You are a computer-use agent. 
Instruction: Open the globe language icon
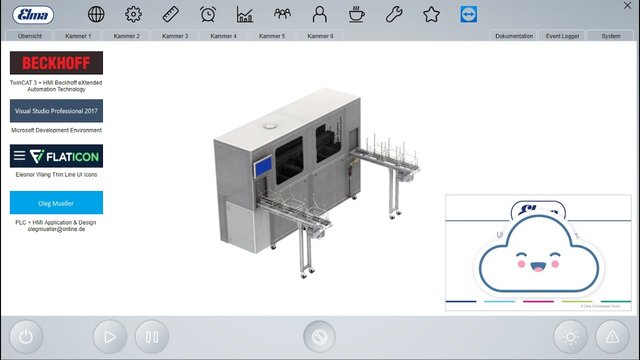[96, 15]
